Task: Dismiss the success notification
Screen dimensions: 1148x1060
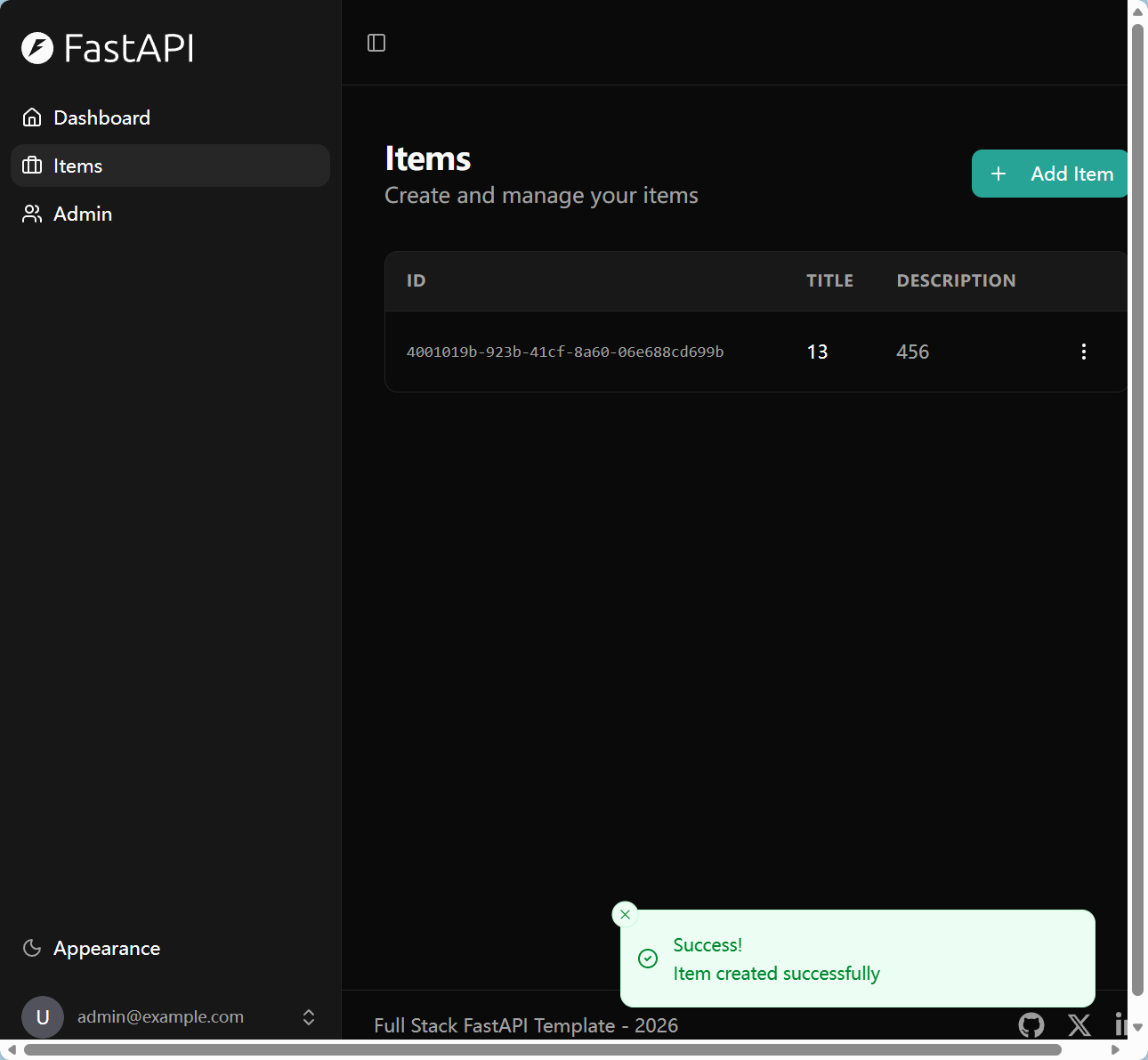Action: pyautogui.click(x=625, y=914)
